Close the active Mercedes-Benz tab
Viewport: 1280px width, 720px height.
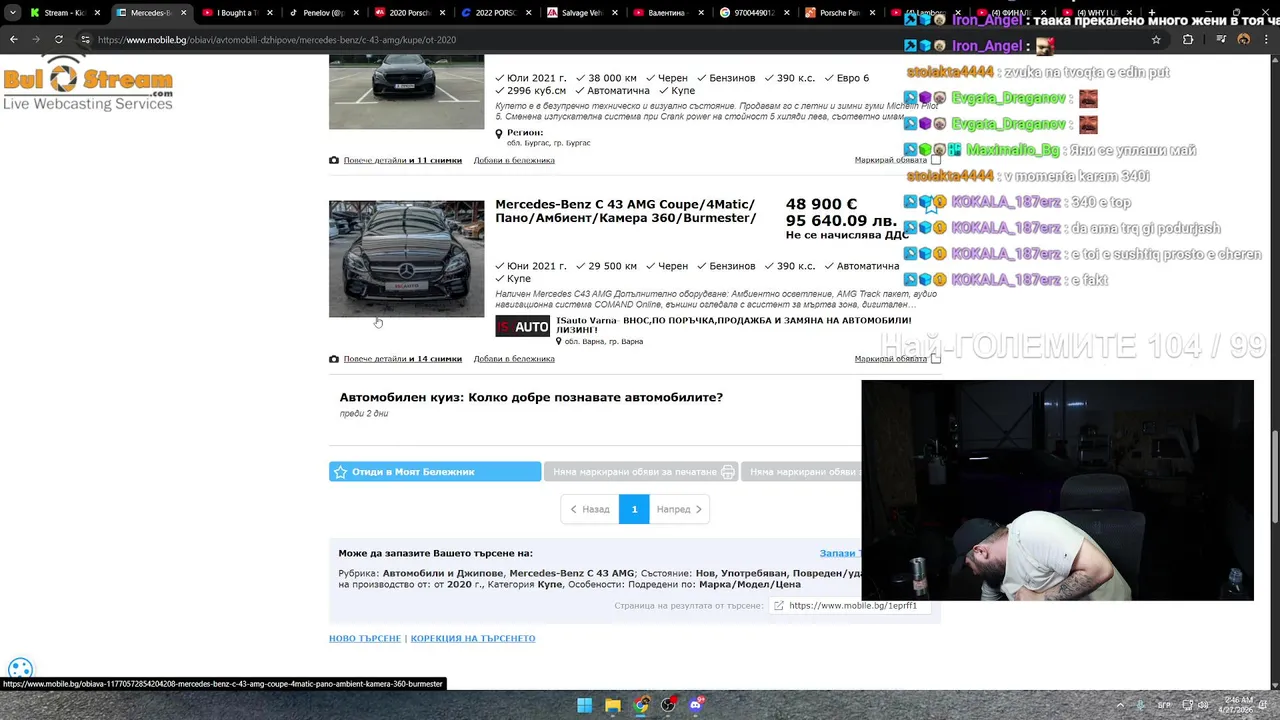[x=183, y=13]
